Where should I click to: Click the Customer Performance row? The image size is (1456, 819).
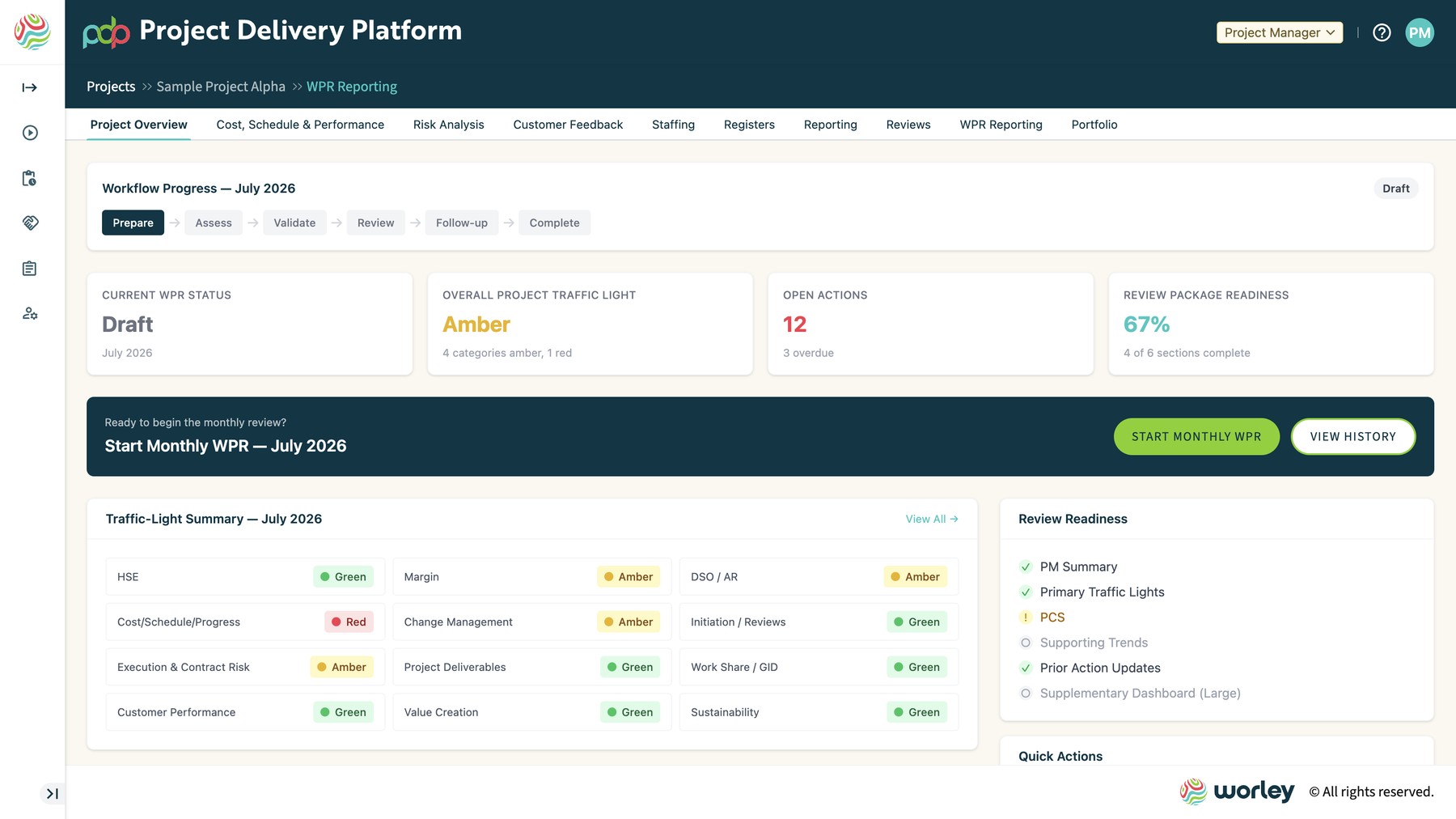click(245, 712)
